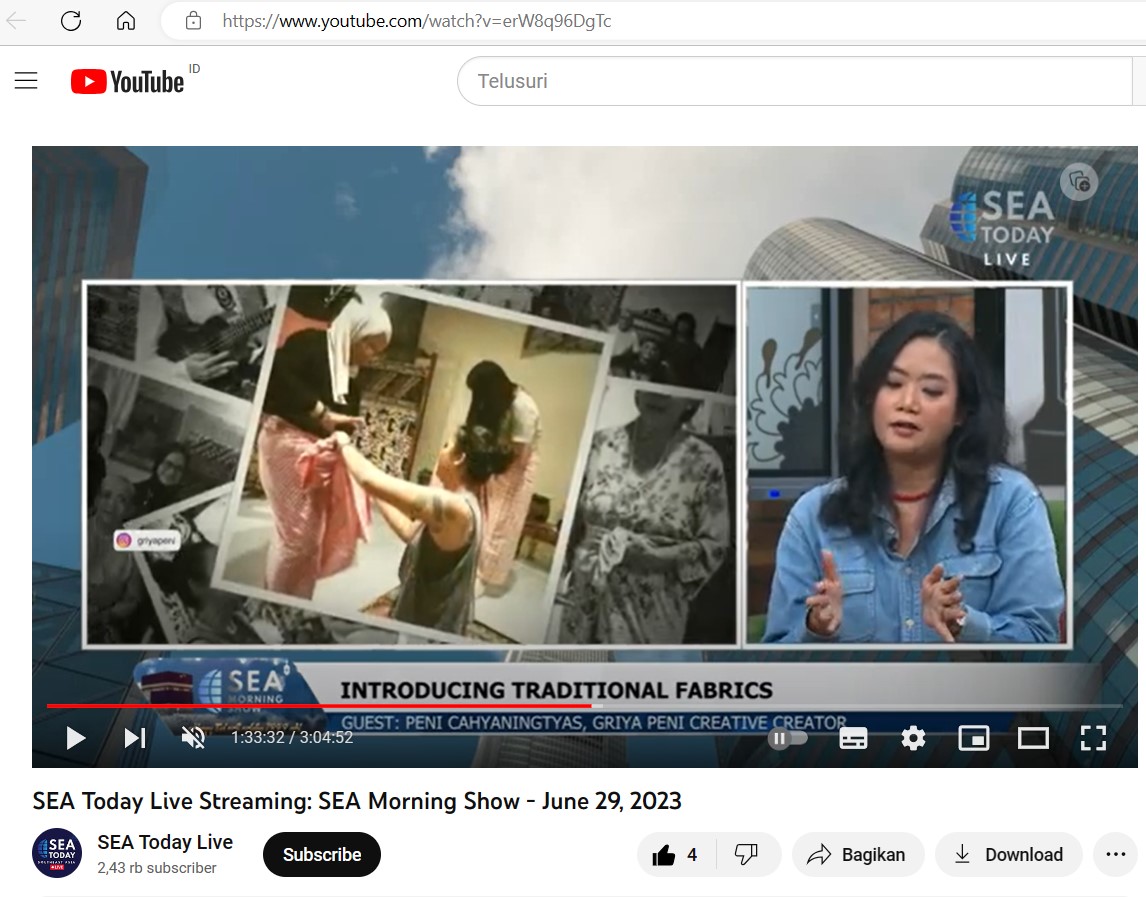1146x897 pixels.
Task: Switch to theater mode
Action: 1033,738
